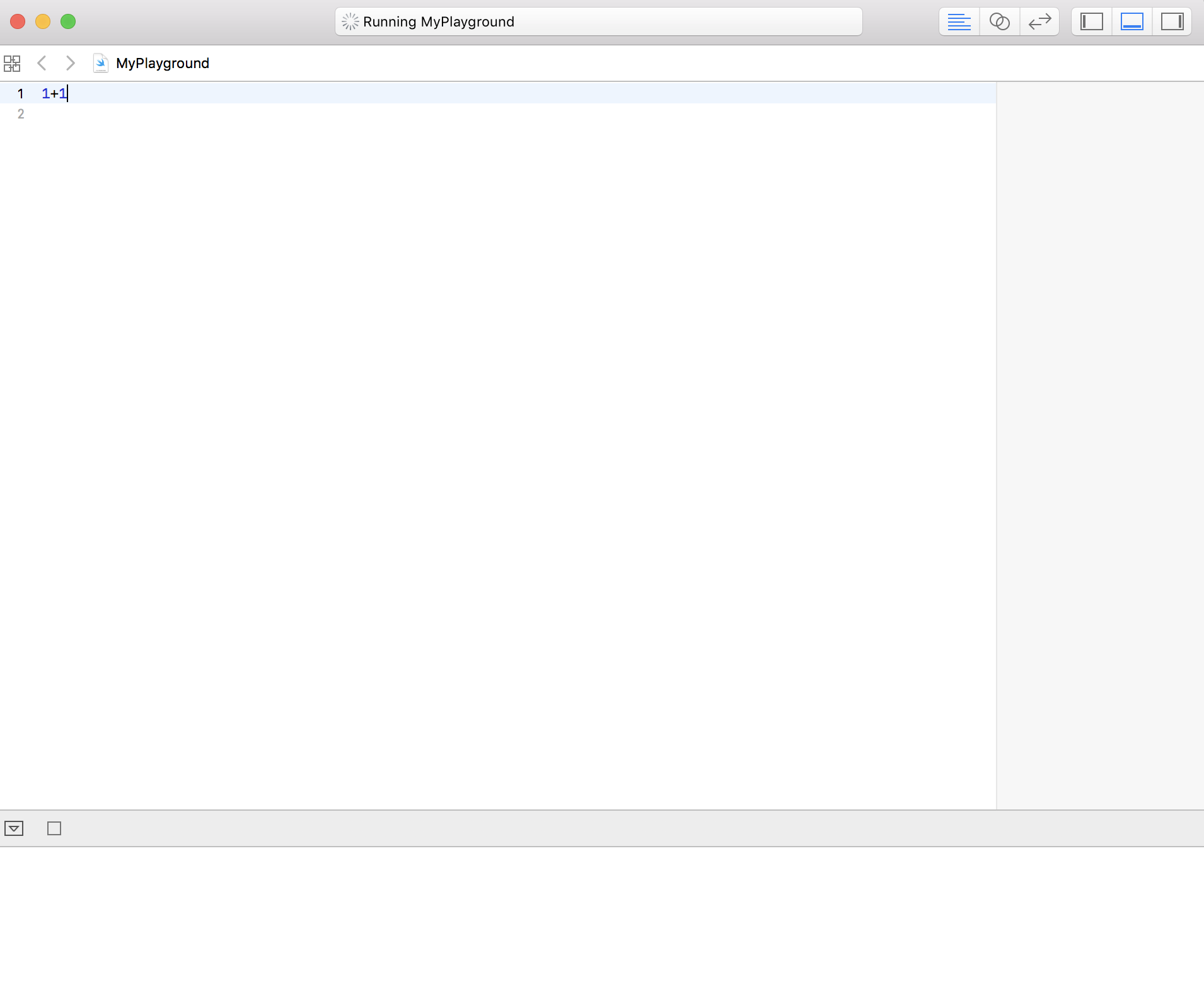Open the related items grid menu
Screen dimensions: 1204x991
click(x=12, y=64)
